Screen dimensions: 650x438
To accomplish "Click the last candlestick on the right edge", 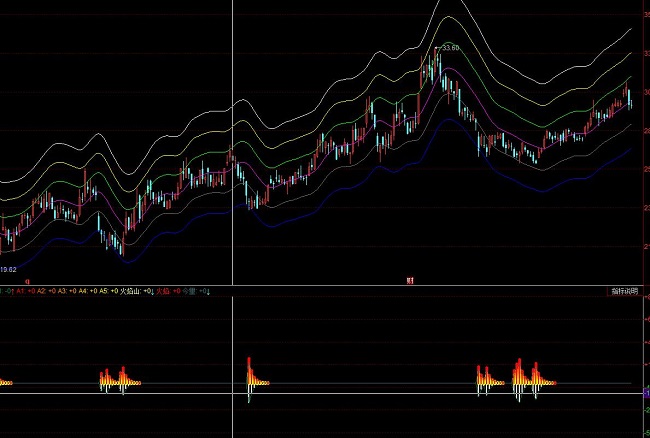I will coord(629,100).
